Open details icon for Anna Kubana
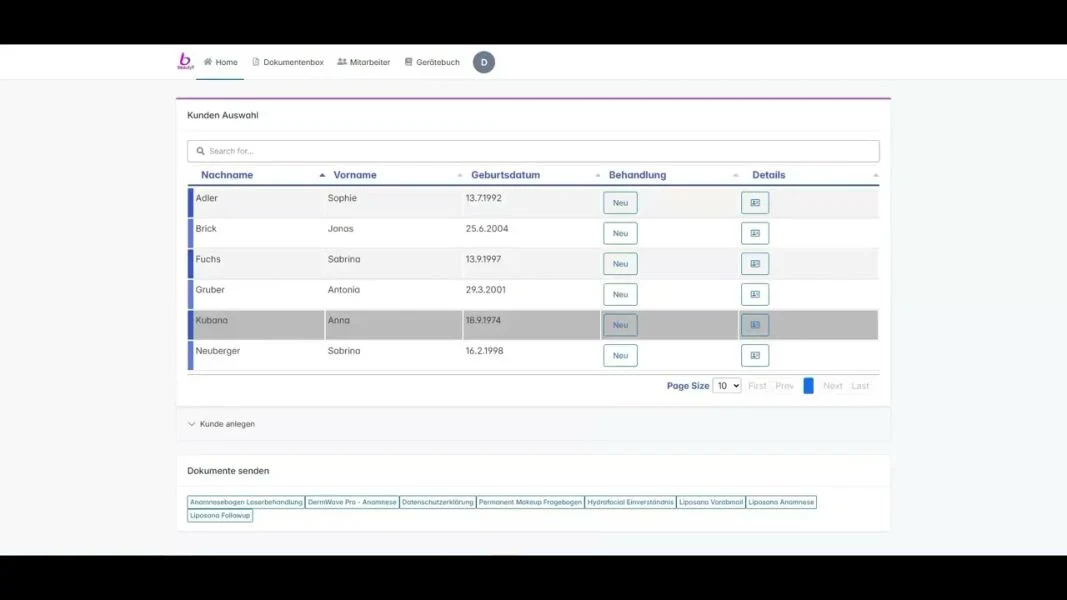Screen dimensions: 1067x600 (x=754, y=325)
